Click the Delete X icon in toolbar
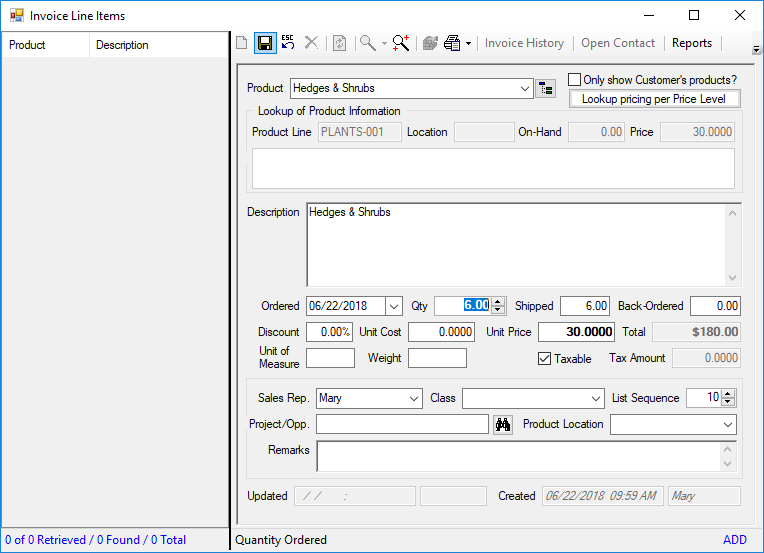This screenshot has width=764, height=553. click(311, 43)
